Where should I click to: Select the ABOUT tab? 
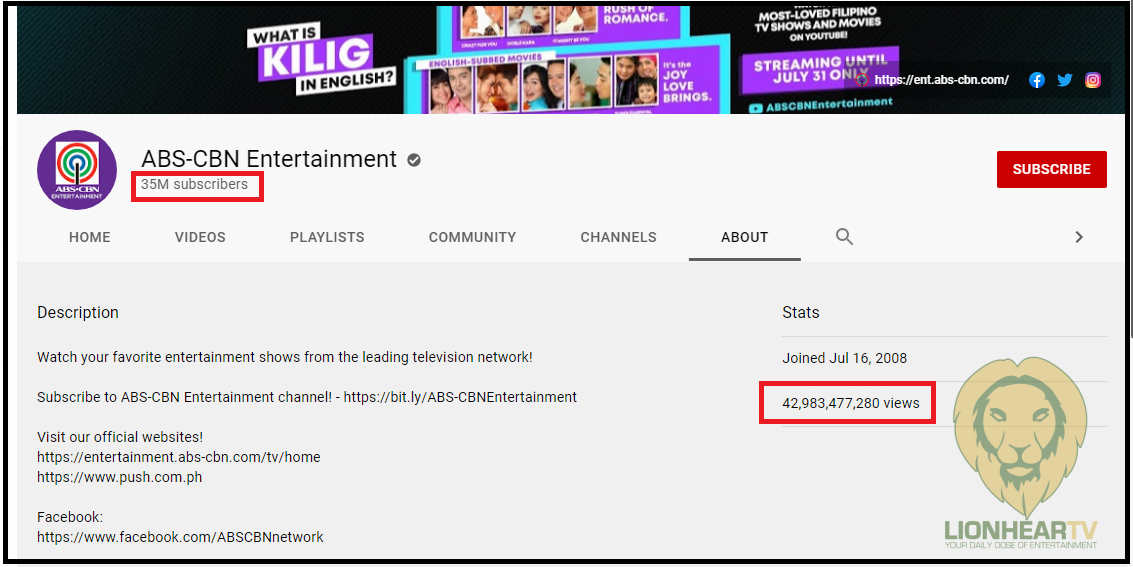(744, 237)
